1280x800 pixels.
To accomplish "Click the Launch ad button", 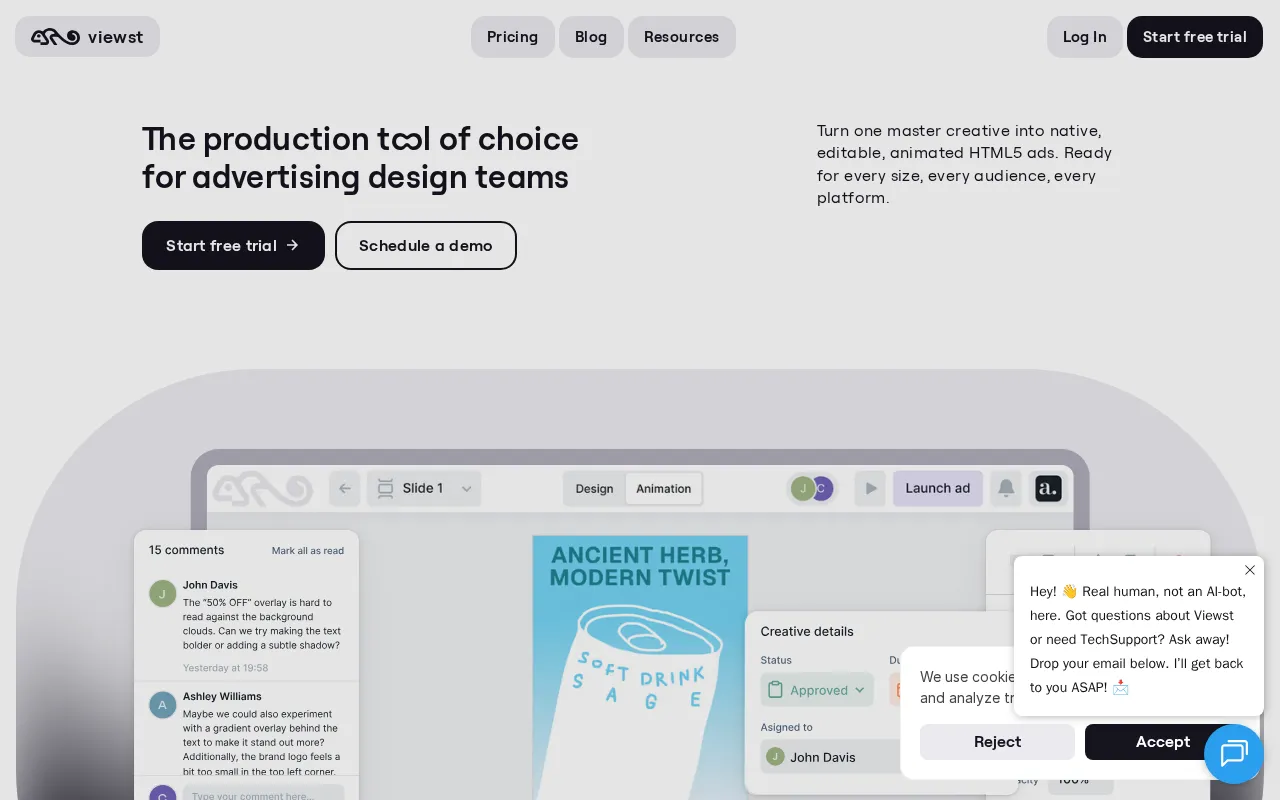I will tap(938, 488).
